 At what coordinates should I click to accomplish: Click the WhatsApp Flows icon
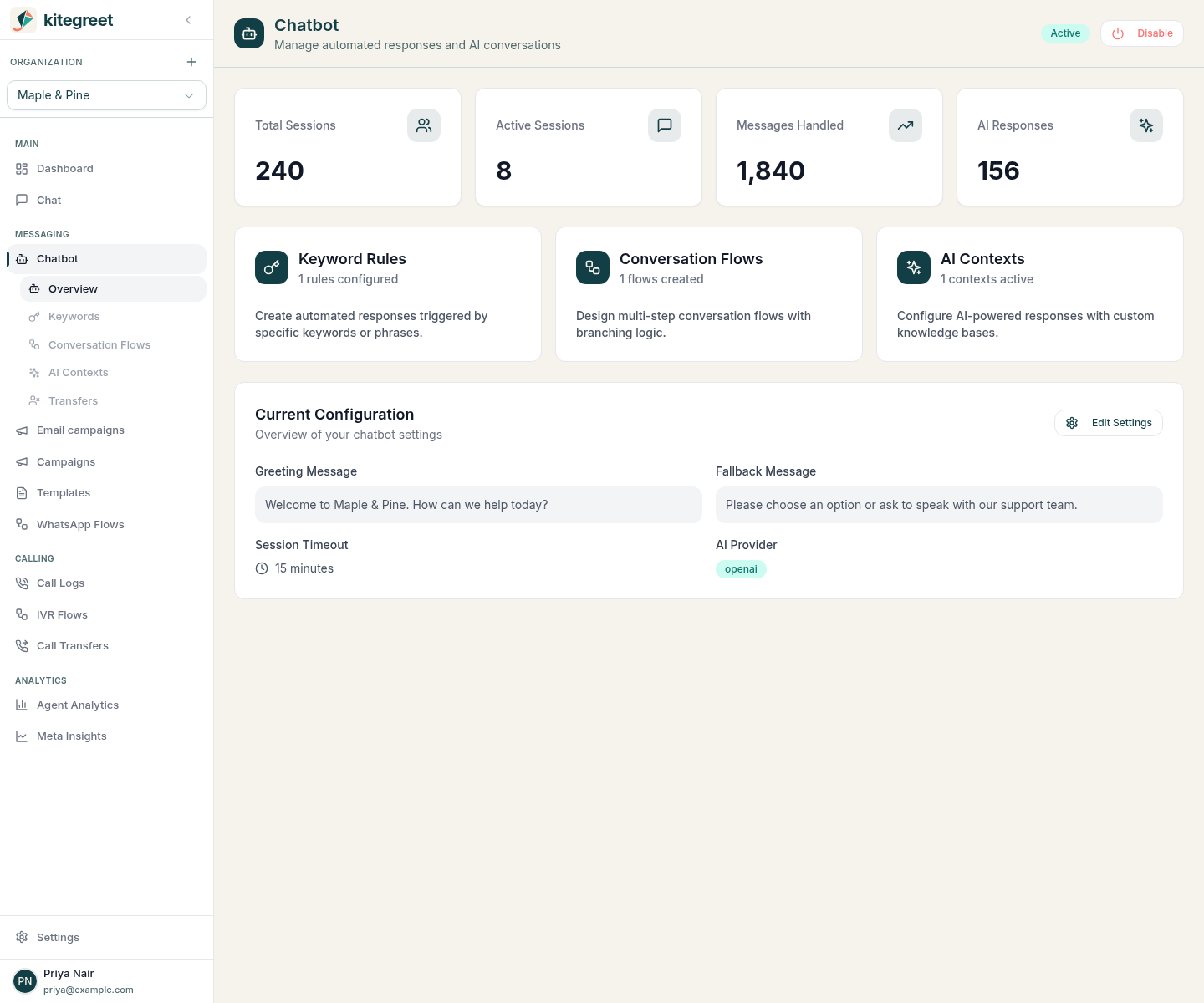pos(22,525)
